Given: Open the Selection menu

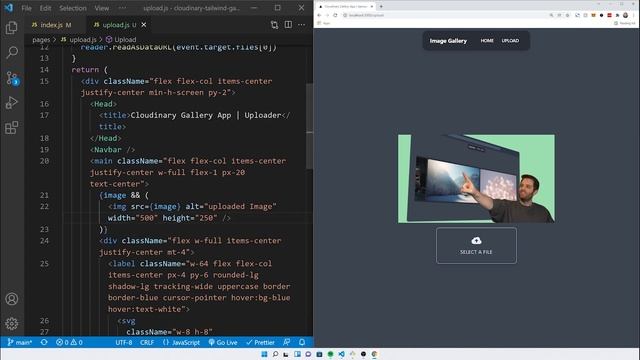Looking at the screenshot, I should pos(73,8).
